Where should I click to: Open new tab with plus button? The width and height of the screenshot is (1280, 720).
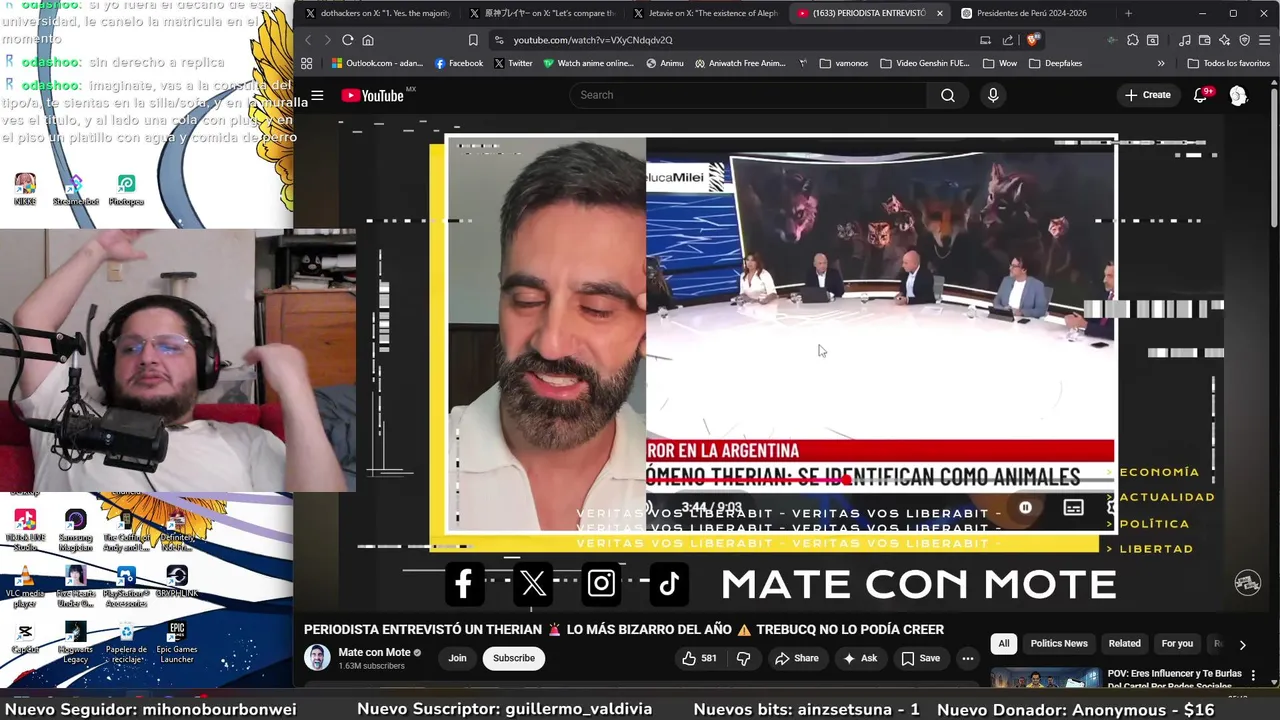1128,13
